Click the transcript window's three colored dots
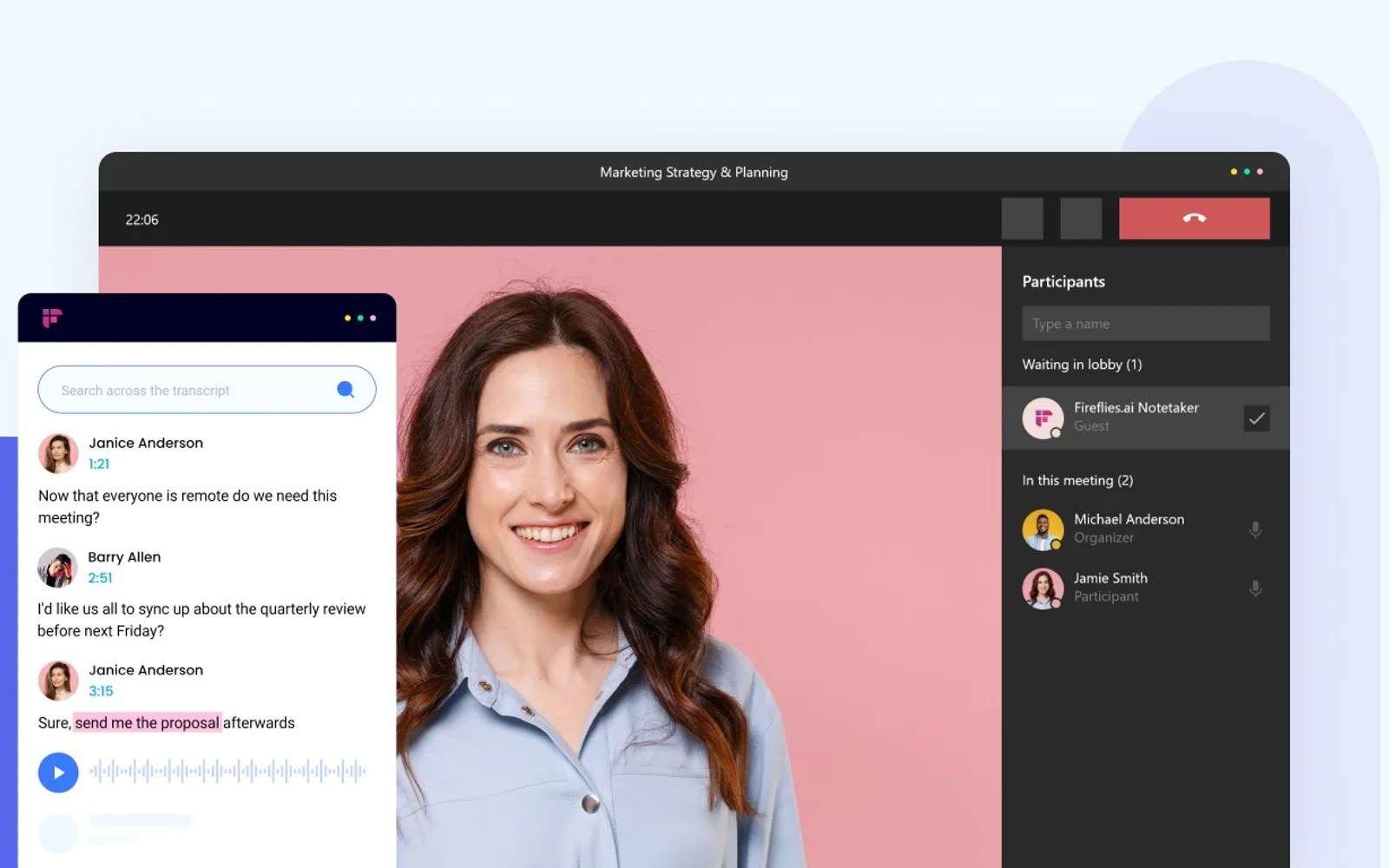This screenshot has height=868, width=1389. [x=360, y=318]
